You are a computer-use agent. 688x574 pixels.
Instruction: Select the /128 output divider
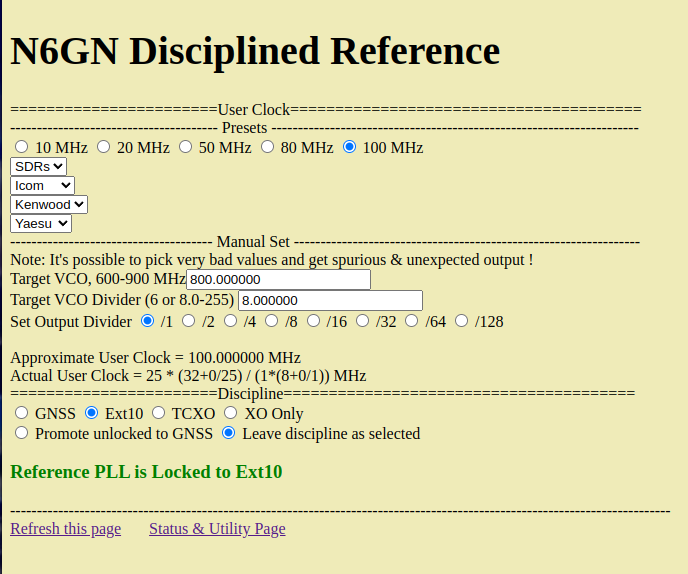(461, 321)
